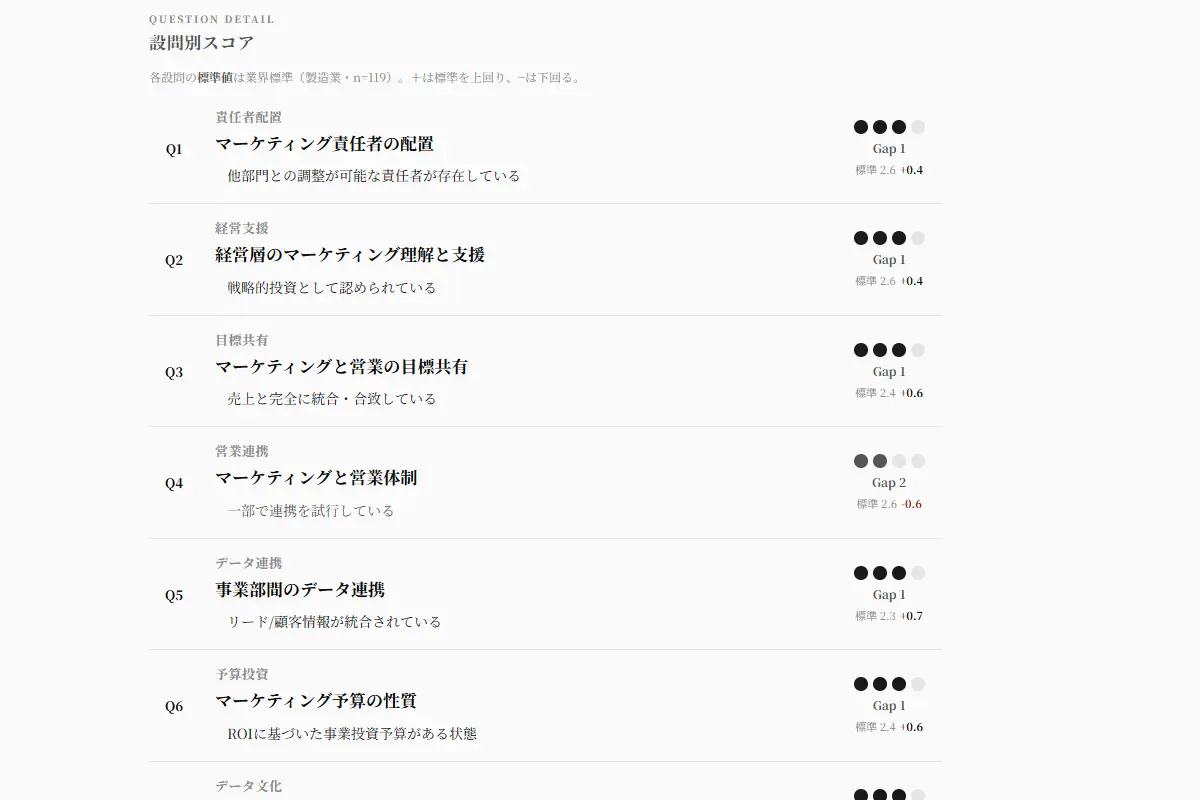Click the +0.7 deviation value for Q5

pyautogui.click(x=912, y=616)
